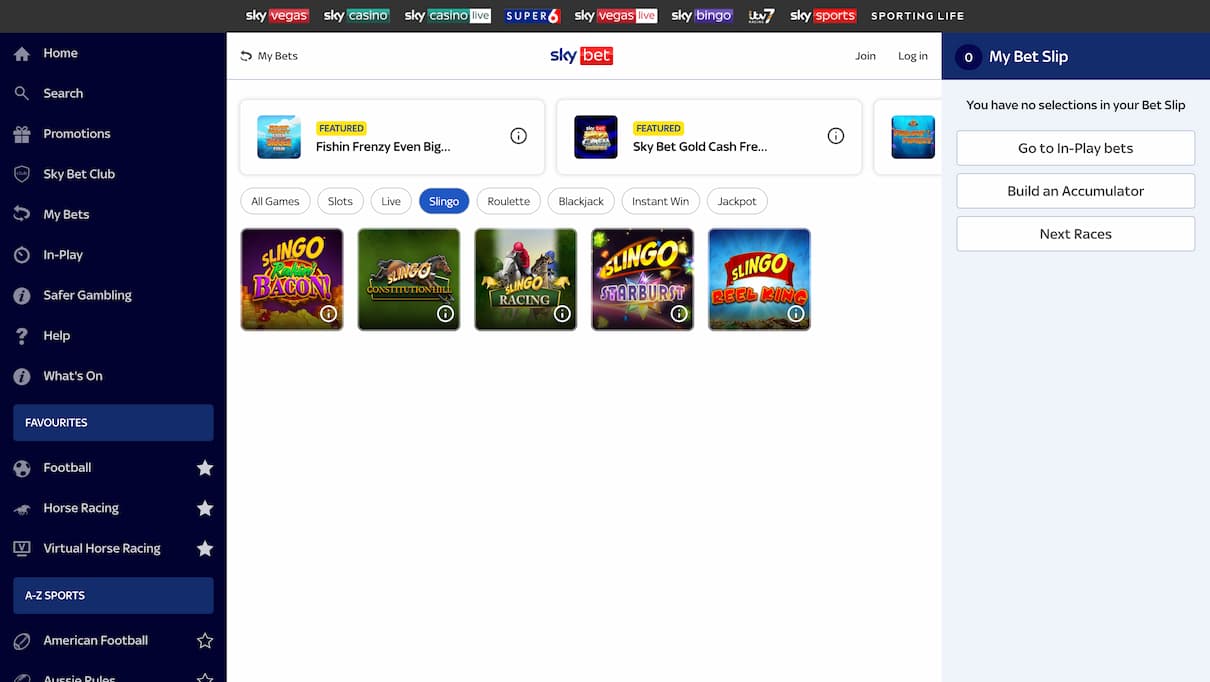The height and width of the screenshot is (682, 1210).
Task: Select the Jackpot filter
Action: [x=737, y=201]
